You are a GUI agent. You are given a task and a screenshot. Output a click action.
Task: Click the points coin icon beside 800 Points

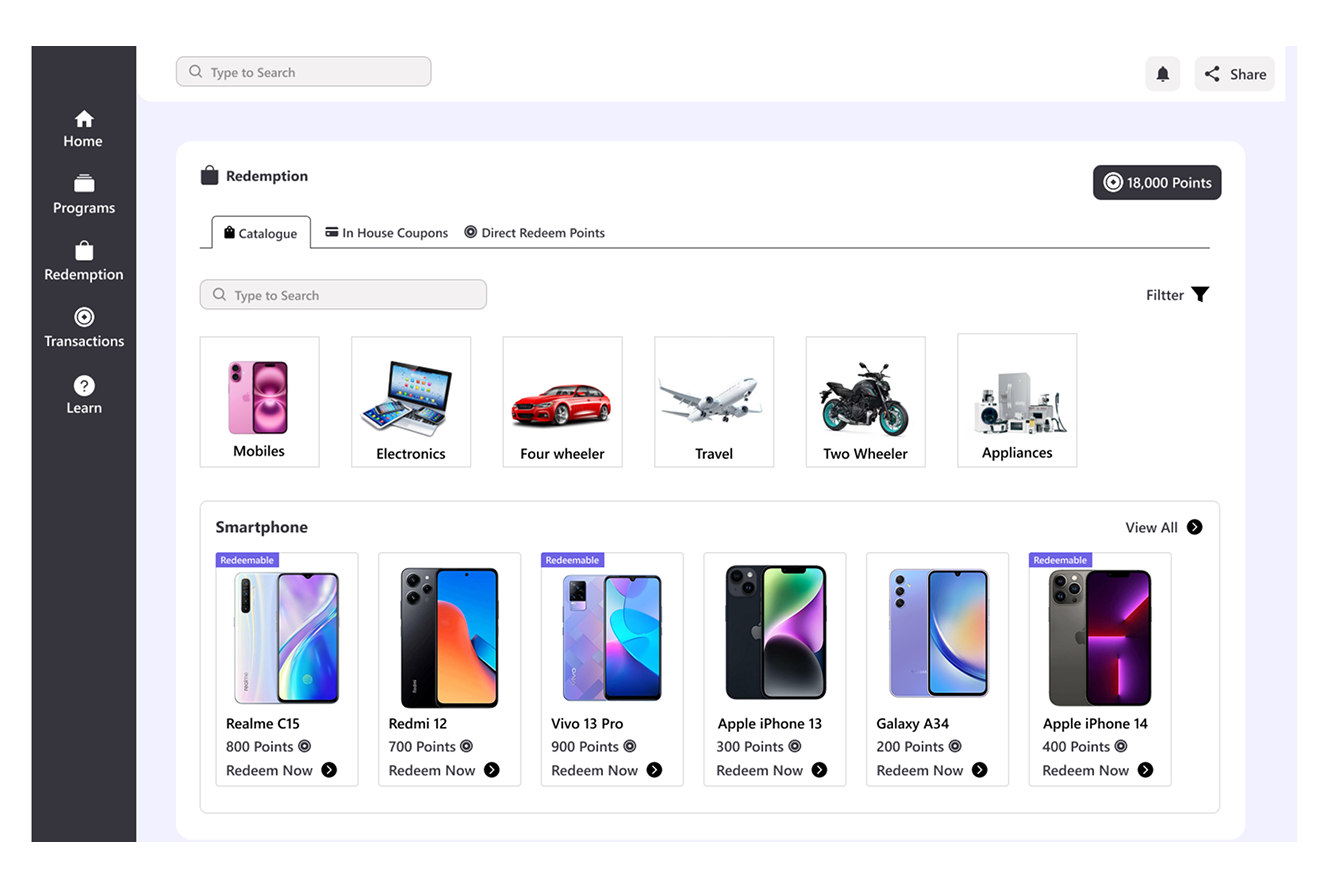tap(305, 746)
